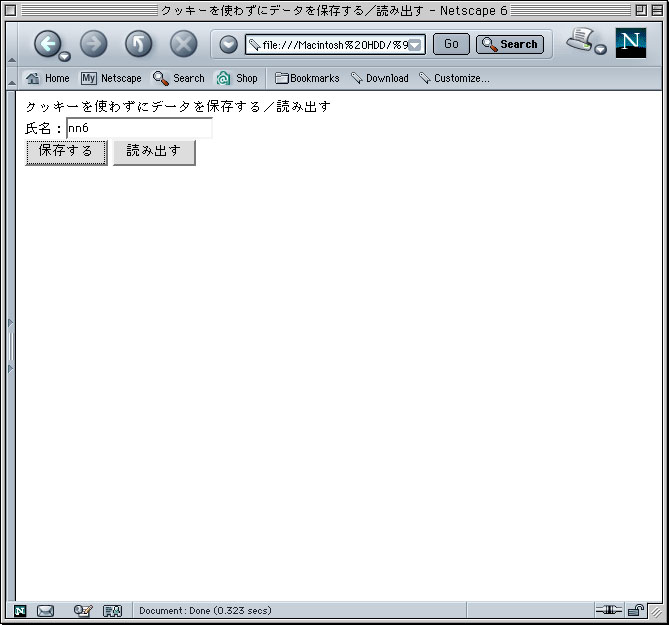
Task: Click the Document: Done status text
Action: point(205,610)
